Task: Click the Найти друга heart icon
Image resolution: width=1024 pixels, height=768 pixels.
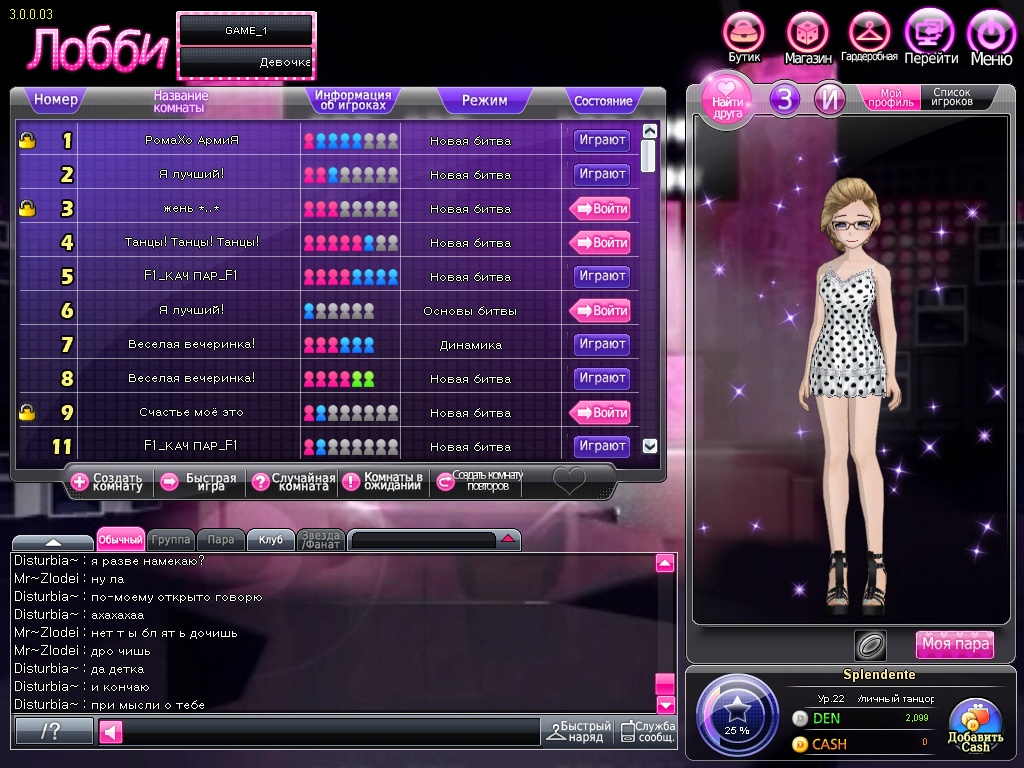Action: click(728, 99)
